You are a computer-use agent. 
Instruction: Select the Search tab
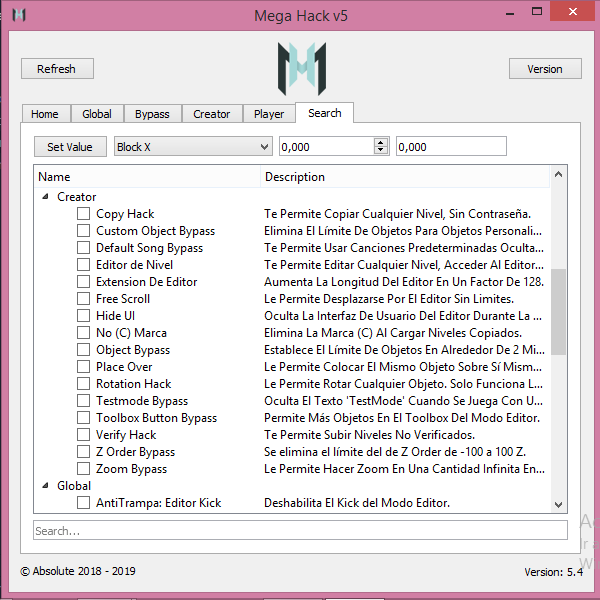(324, 113)
